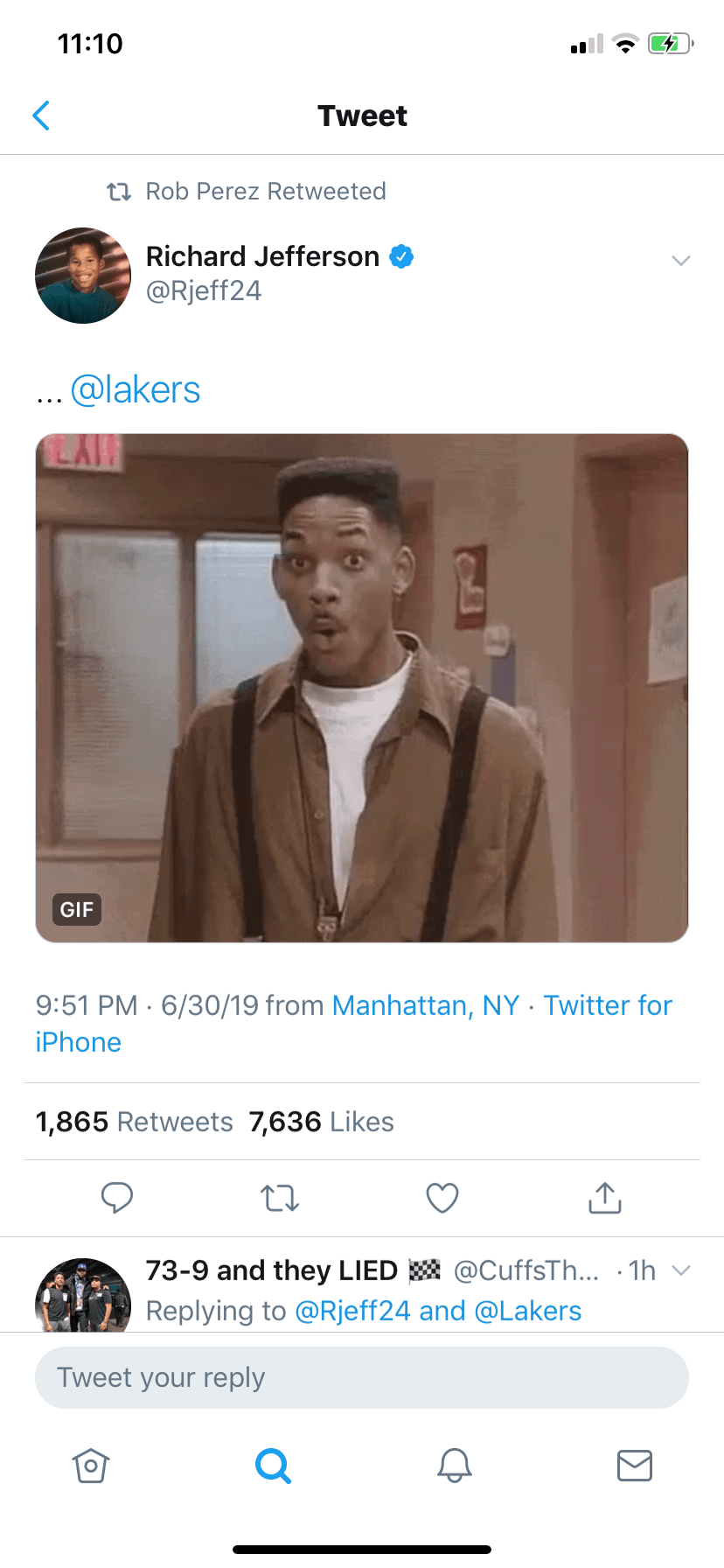Open the @Rjeff24 mention in the reply
This screenshot has height=1568, width=724.
pos(352,1311)
